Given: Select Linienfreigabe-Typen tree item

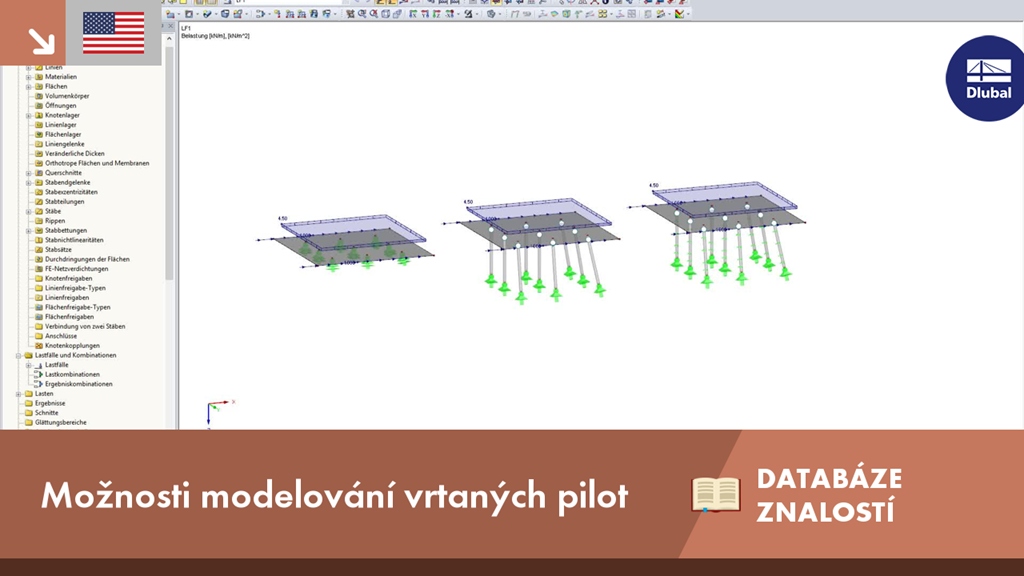Looking at the screenshot, I should pyautogui.click(x=75, y=288).
